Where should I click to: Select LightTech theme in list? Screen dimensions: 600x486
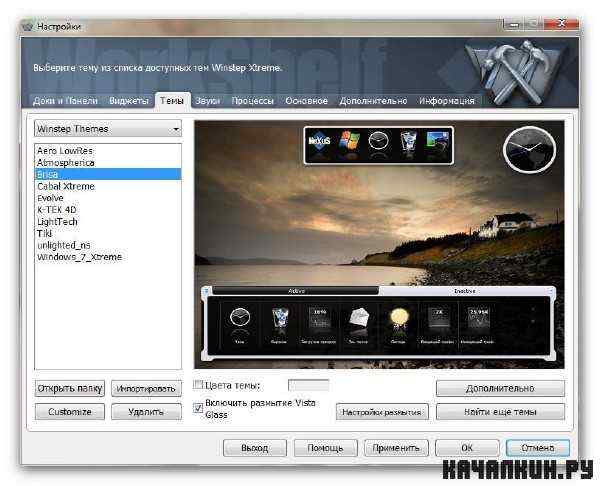[108, 222]
